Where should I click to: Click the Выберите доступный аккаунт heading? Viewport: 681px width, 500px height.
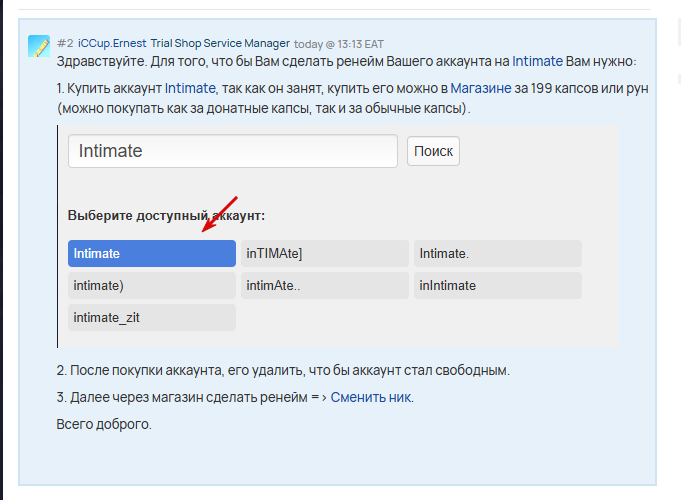(x=166, y=215)
